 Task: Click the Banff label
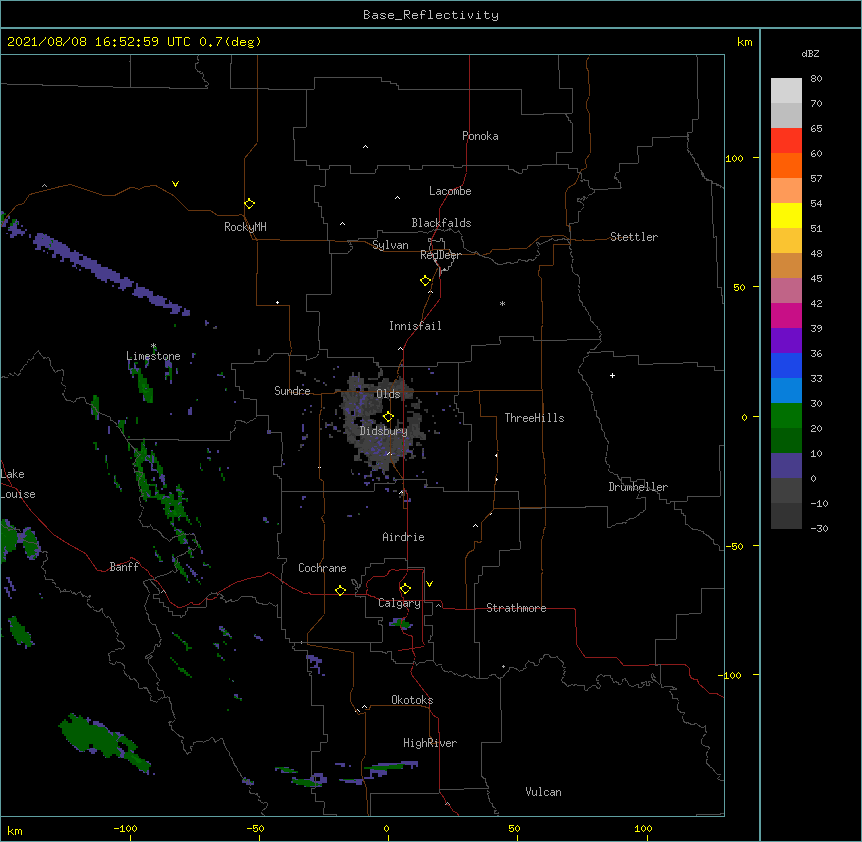click(x=124, y=567)
